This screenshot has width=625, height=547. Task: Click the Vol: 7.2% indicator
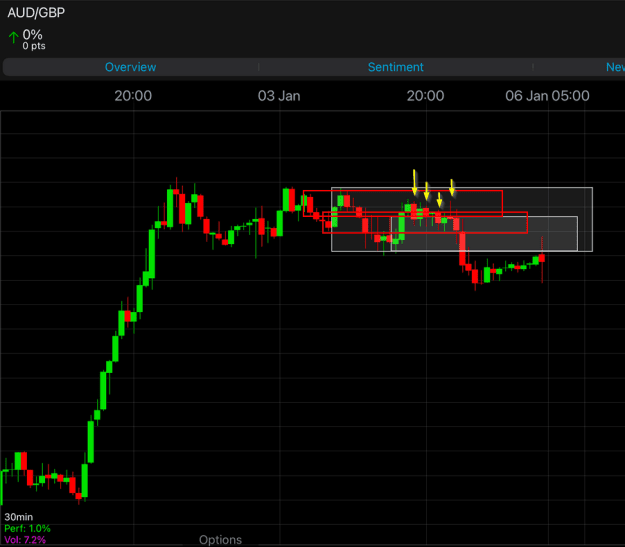click(25, 540)
